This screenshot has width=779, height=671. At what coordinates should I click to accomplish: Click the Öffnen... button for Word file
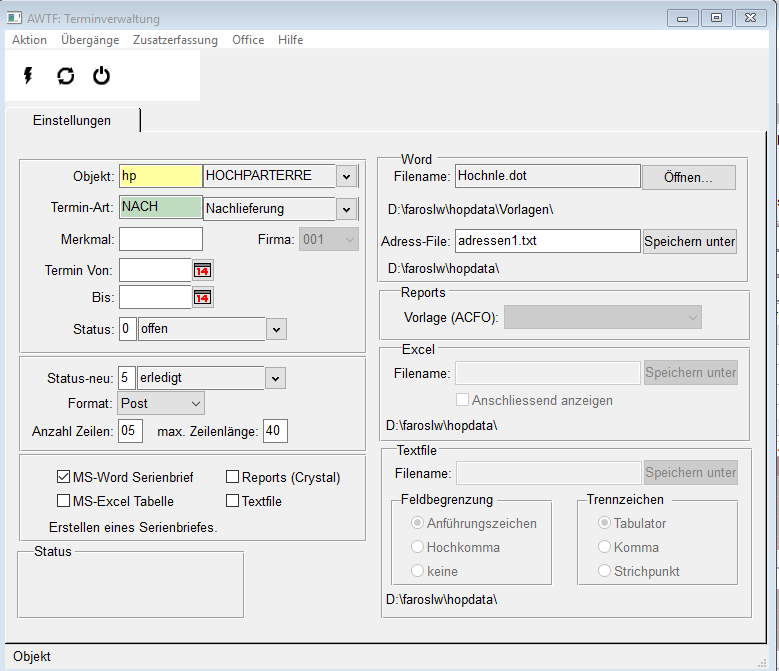[688, 177]
